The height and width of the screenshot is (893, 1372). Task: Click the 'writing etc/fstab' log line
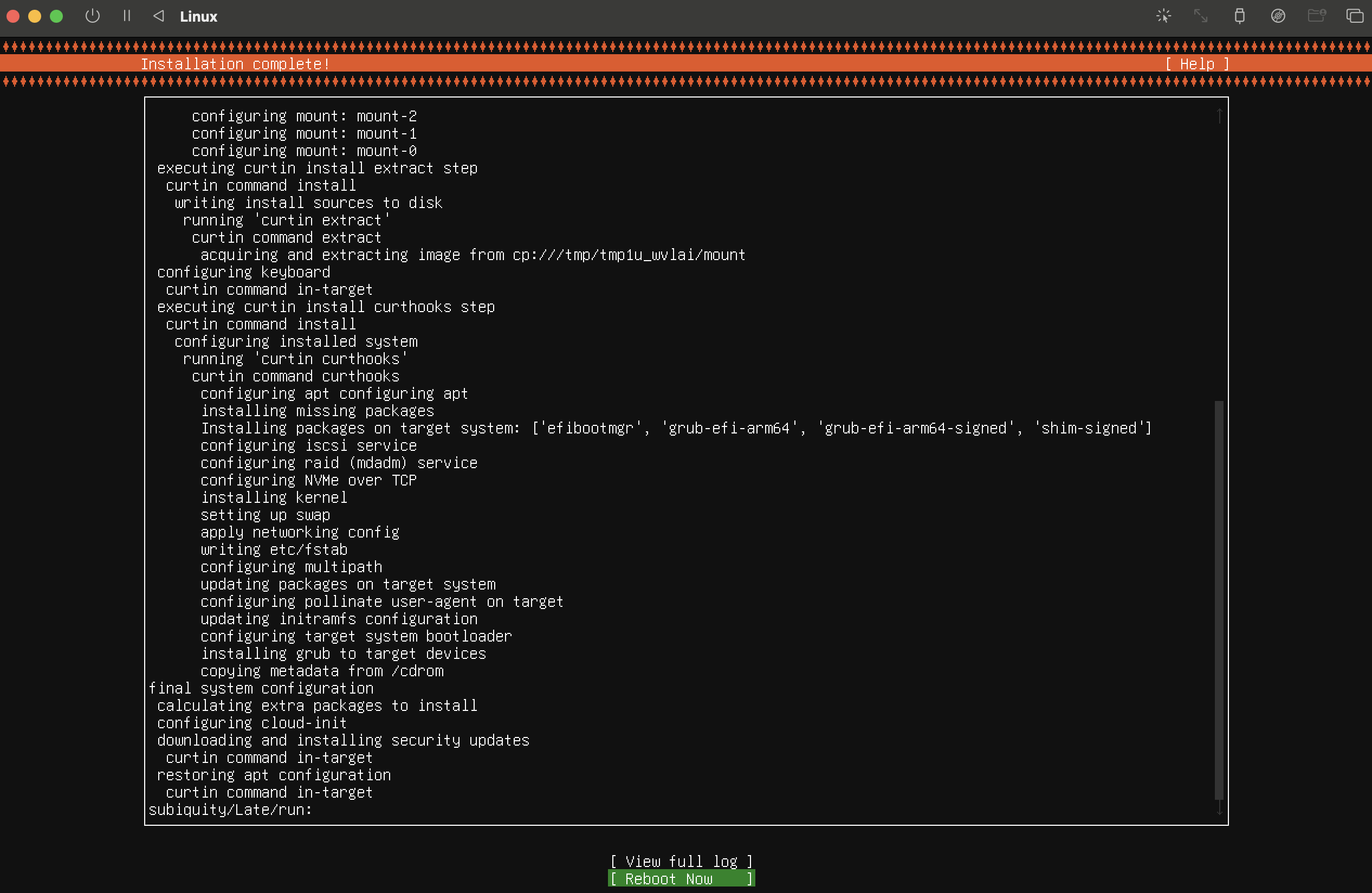coord(274,549)
